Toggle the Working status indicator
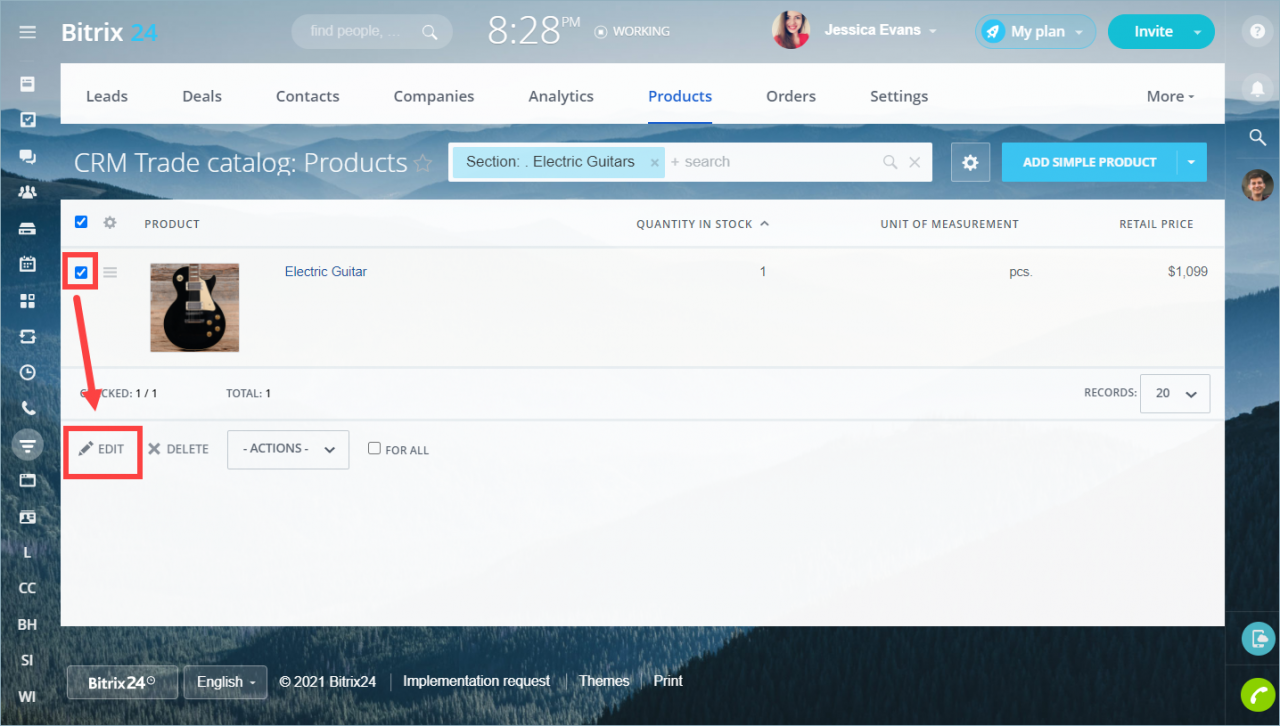This screenshot has height=726, width=1280. (632, 31)
